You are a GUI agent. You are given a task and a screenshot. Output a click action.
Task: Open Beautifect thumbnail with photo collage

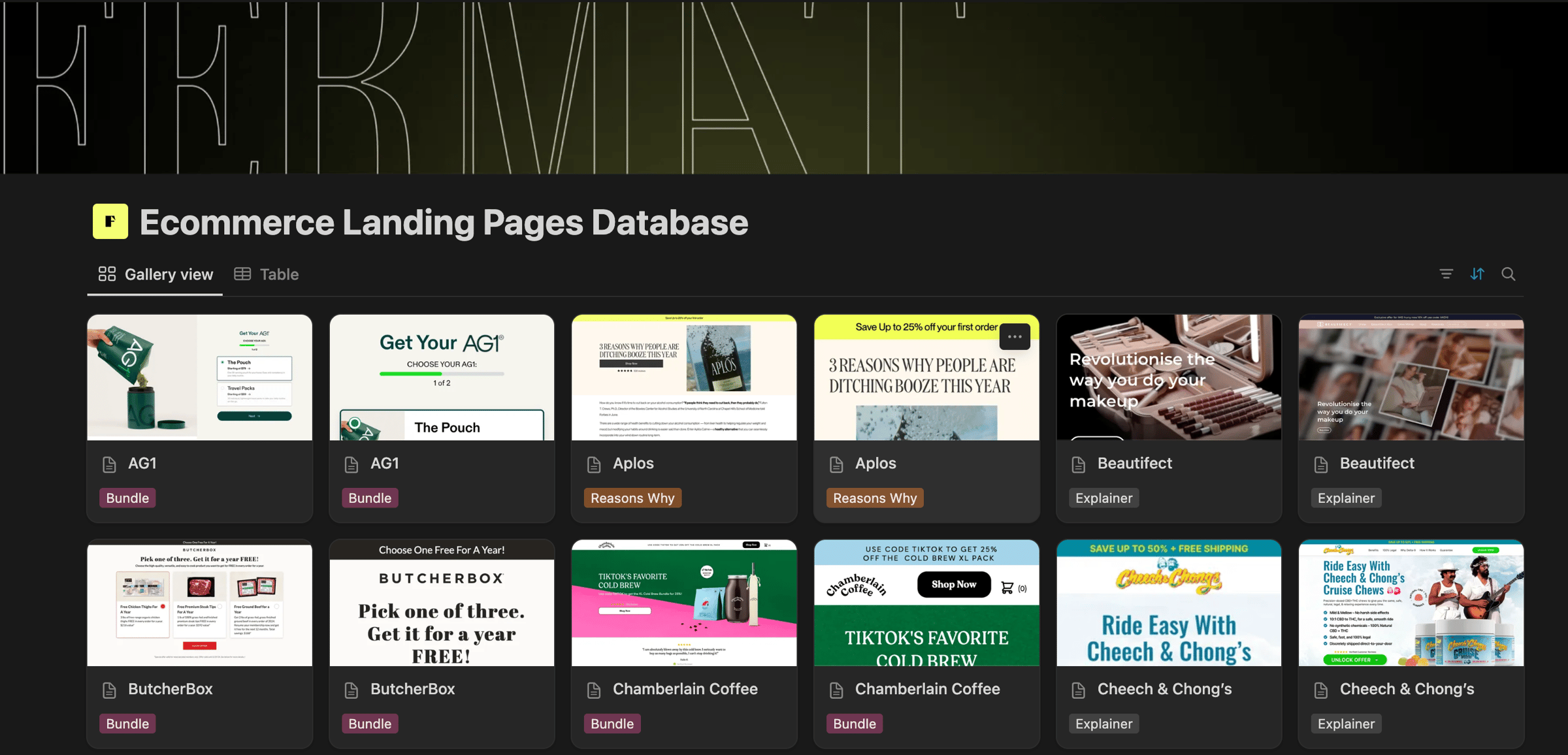[1411, 377]
